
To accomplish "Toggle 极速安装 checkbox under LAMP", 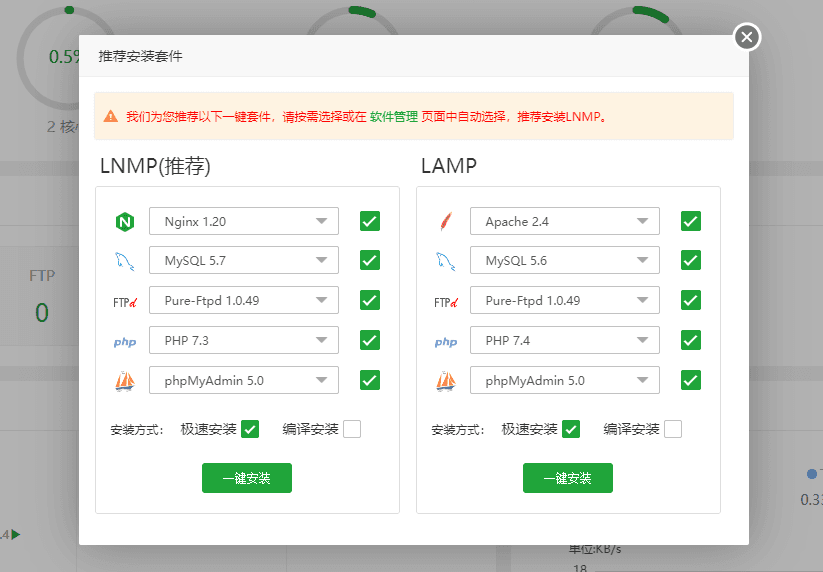I will (x=571, y=429).
